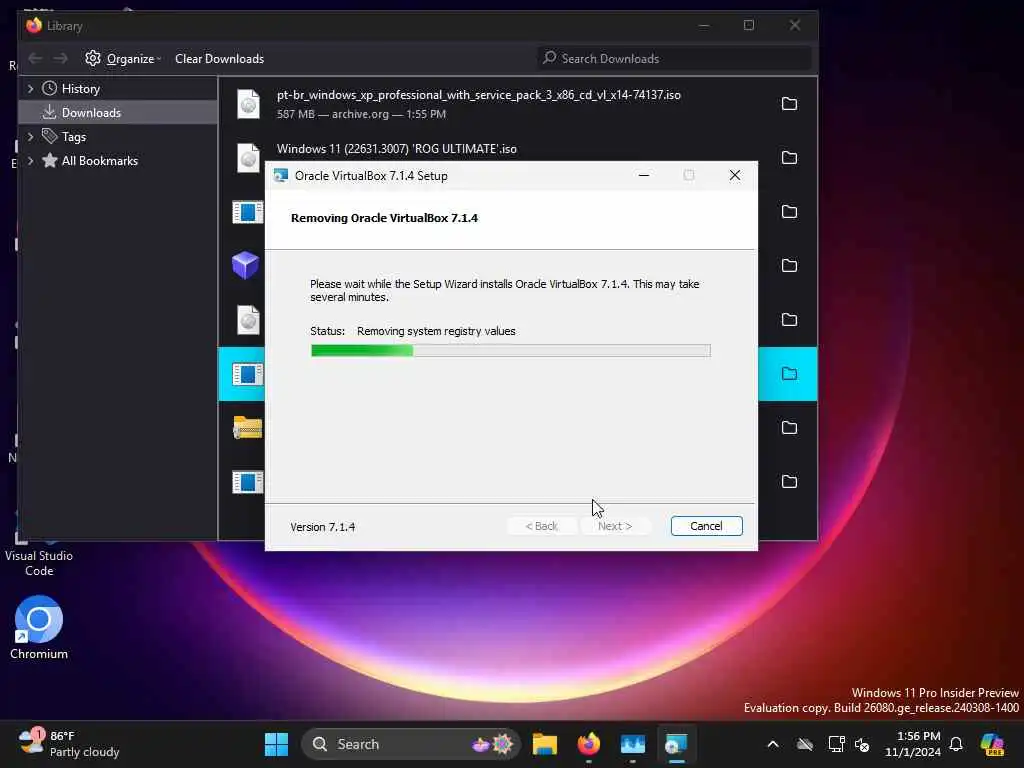
Task: Cancel the VirtualBox setup
Action: coord(706,526)
